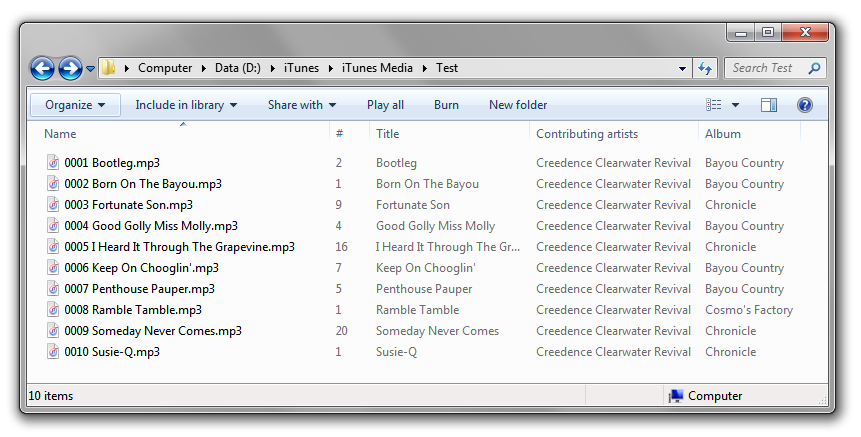Sort by the # column header
This screenshot has width=861, height=437.
pyautogui.click(x=349, y=134)
